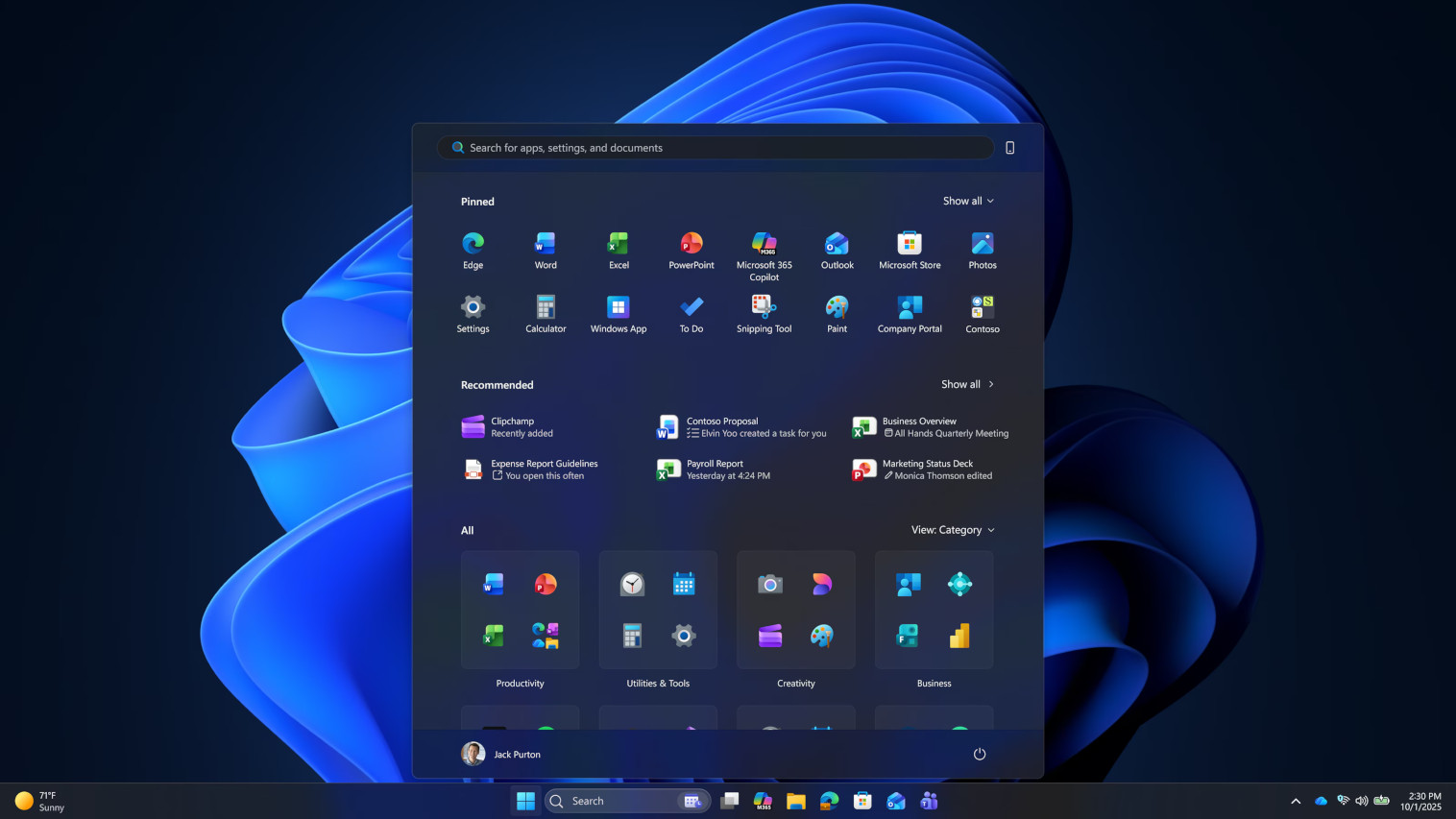Open the Photos app
This screenshot has width=1456, height=819.
(983, 251)
